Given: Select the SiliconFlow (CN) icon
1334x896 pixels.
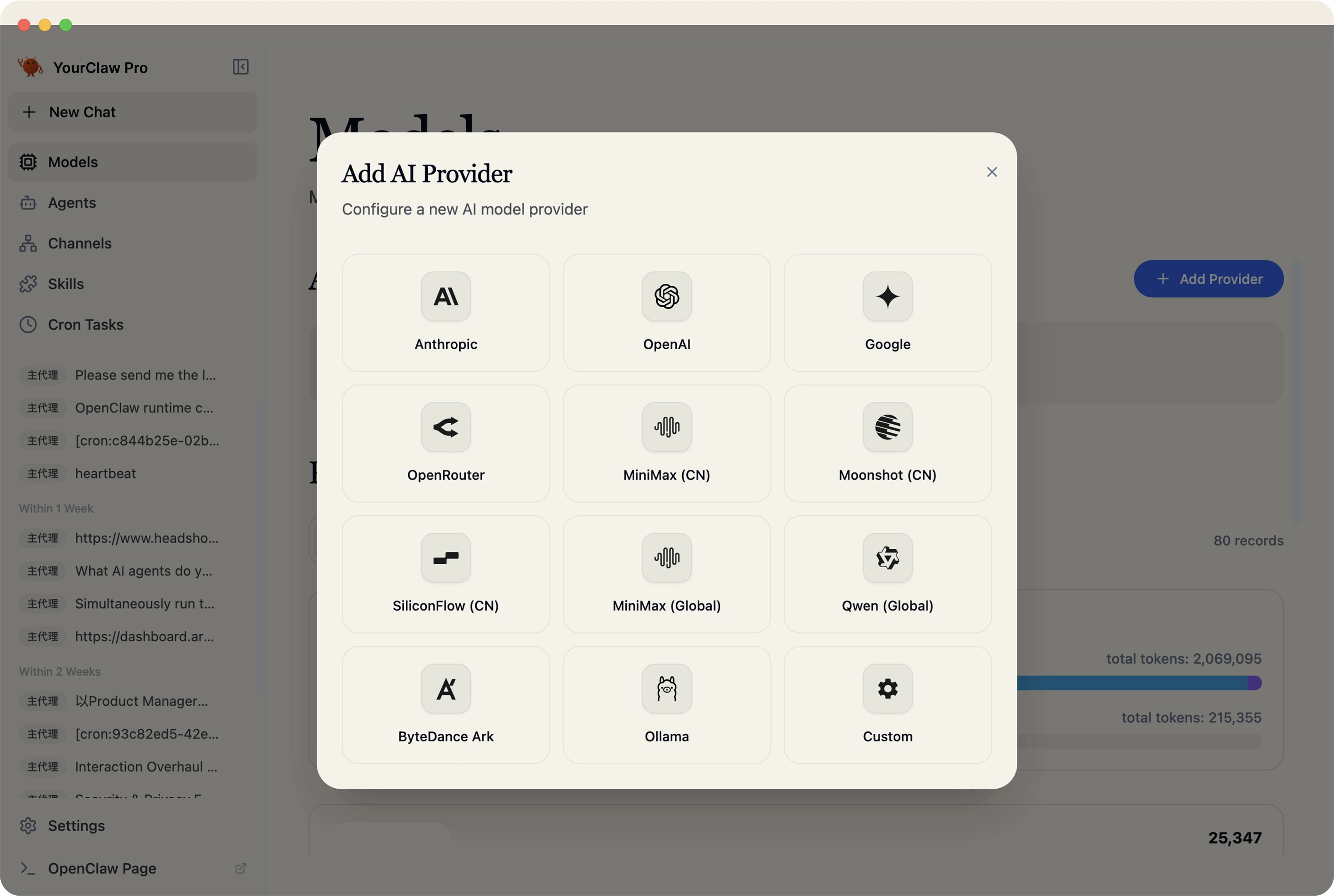Looking at the screenshot, I should [x=446, y=558].
